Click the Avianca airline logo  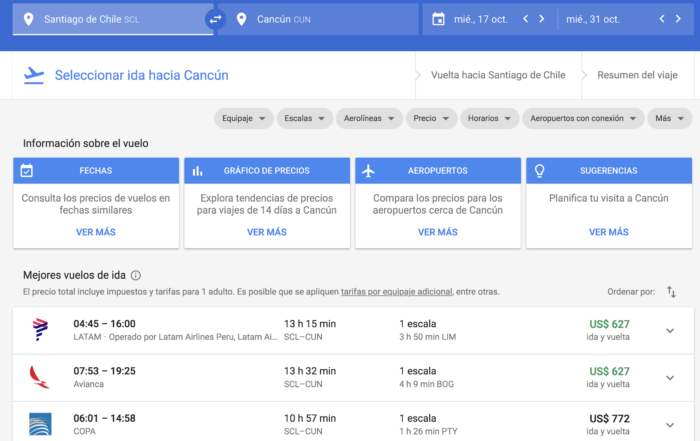[x=40, y=377]
